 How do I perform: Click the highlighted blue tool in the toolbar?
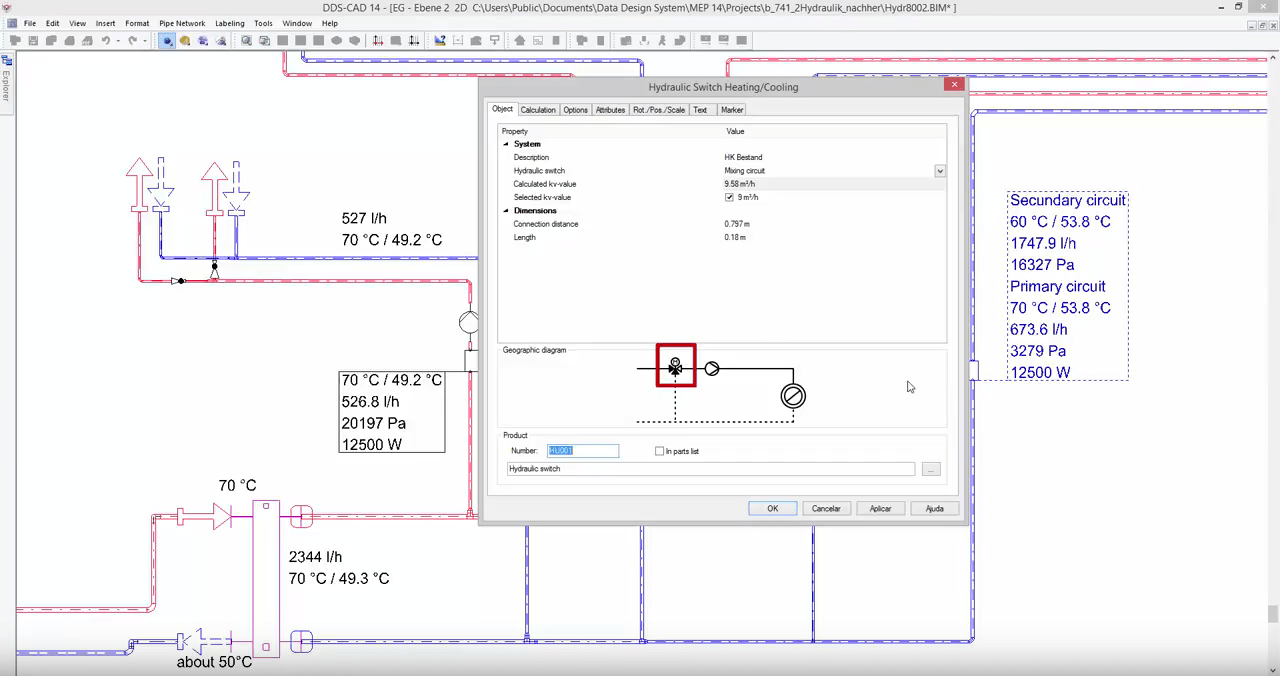tap(167, 41)
